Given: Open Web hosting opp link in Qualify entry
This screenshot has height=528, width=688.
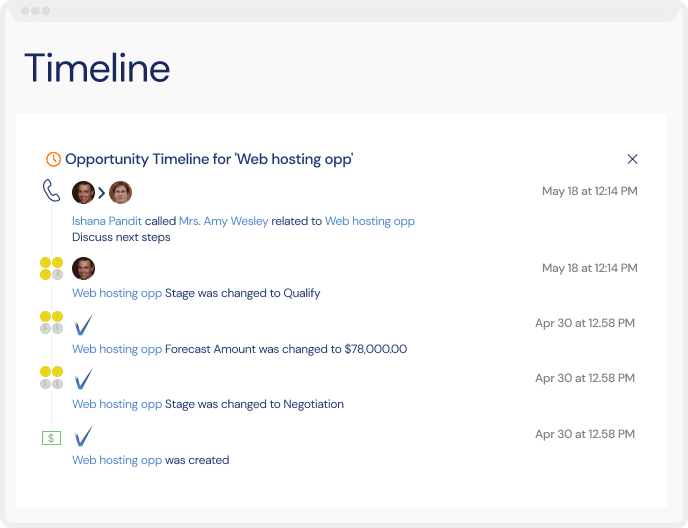Looking at the screenshot, I should pos(117,293).
